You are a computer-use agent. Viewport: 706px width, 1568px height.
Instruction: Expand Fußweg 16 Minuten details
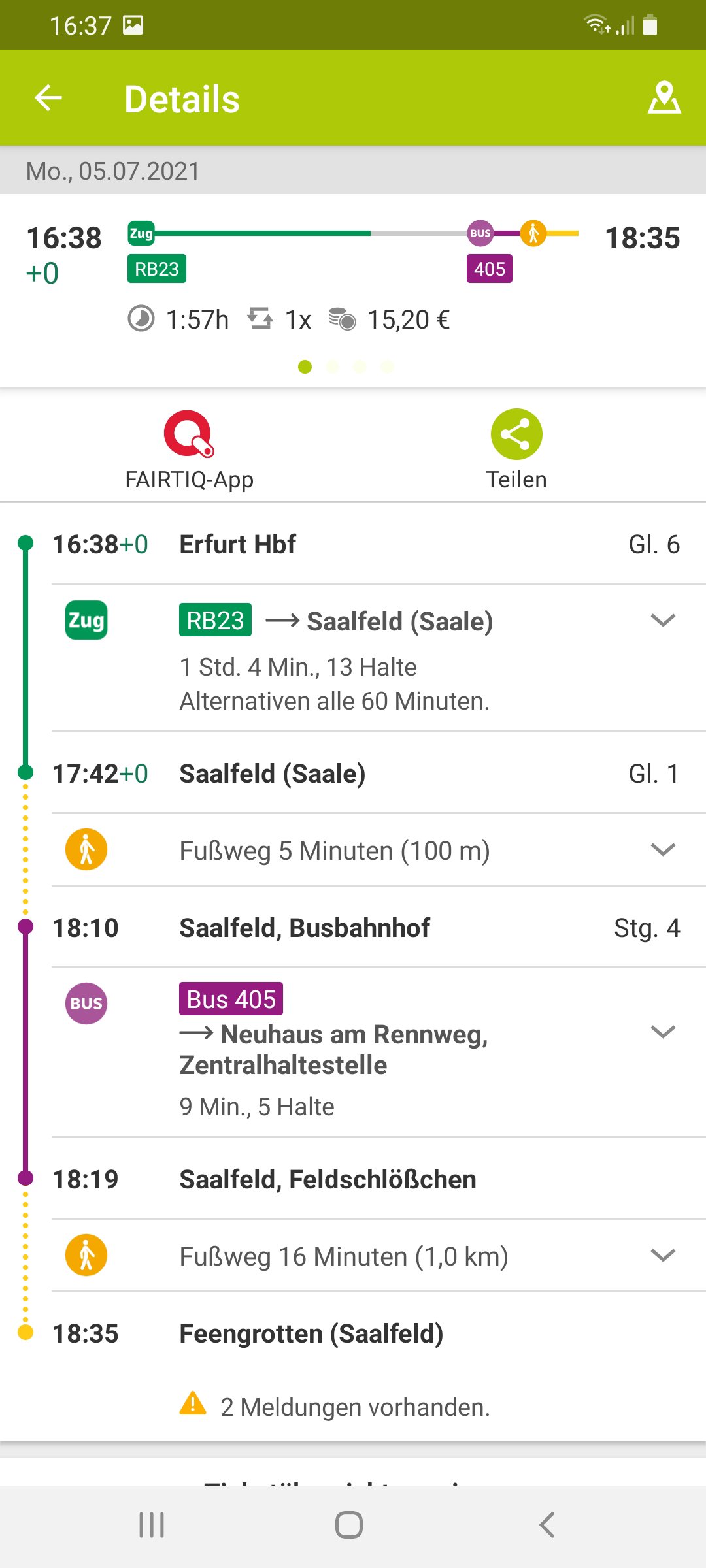(663, 1256)
